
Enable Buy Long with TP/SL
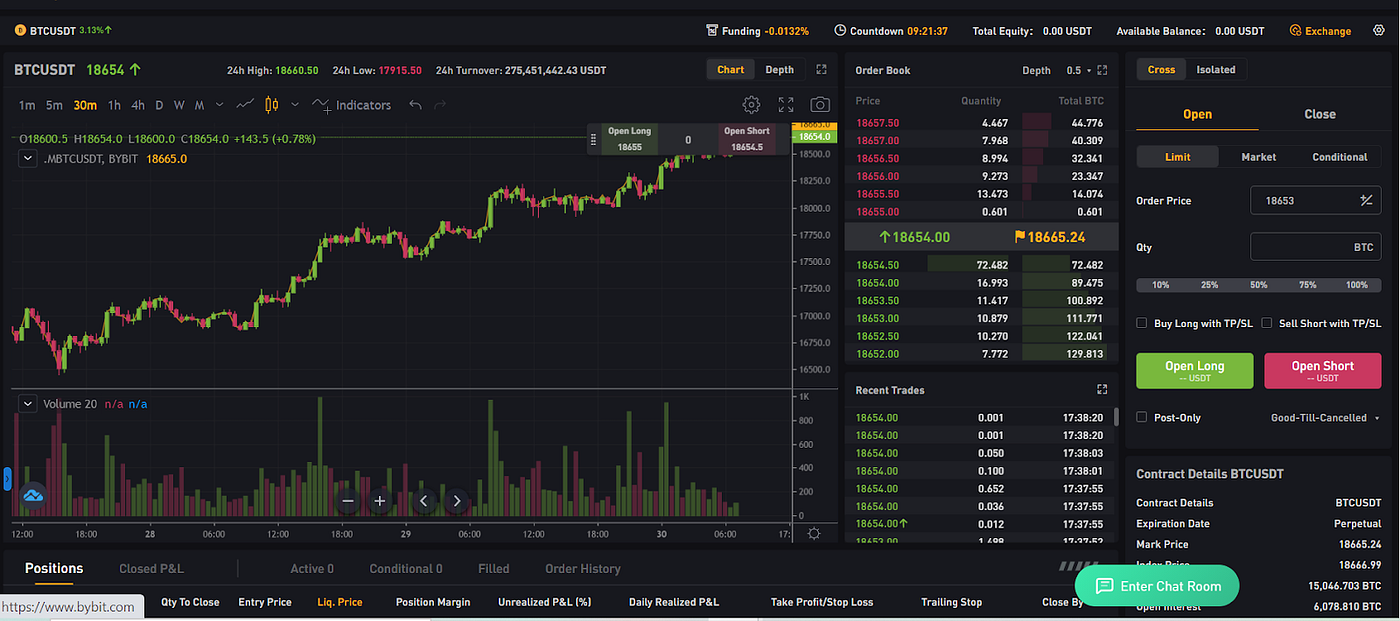(x=1141, y=323)
